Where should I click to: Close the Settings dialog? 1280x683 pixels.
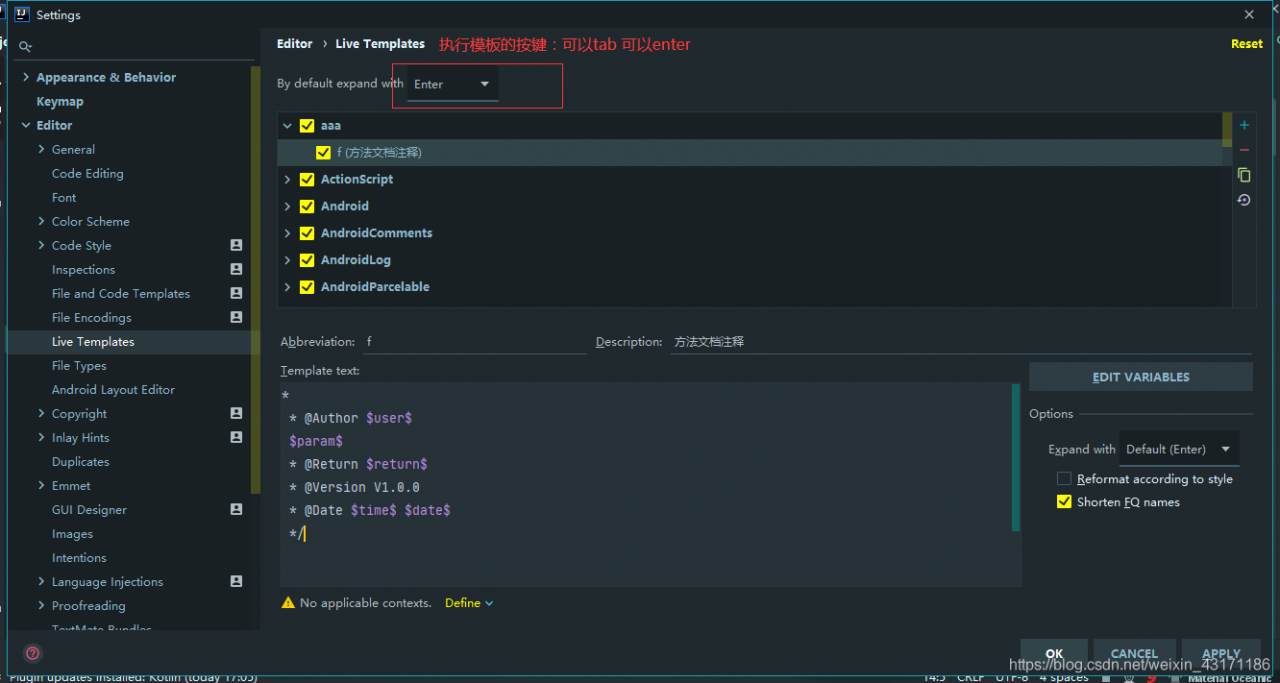(x=1249, y=15)
